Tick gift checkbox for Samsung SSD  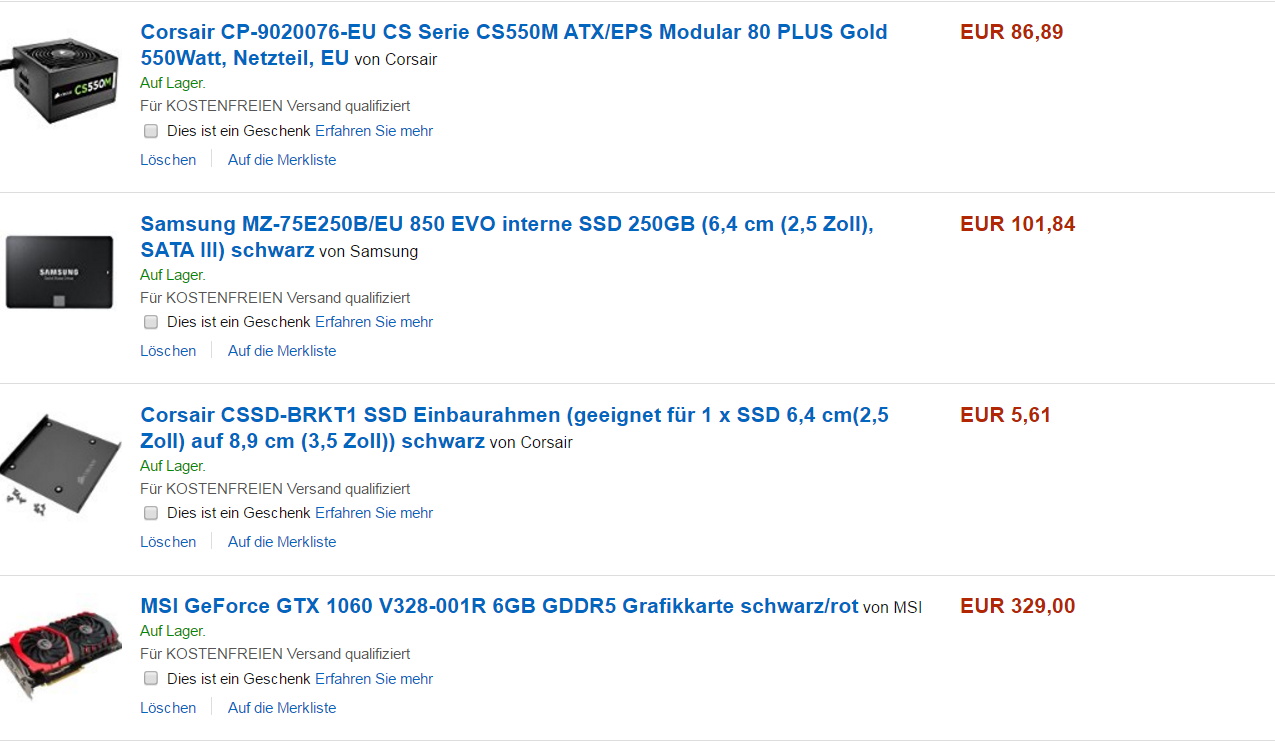click(x=151, y=322)
